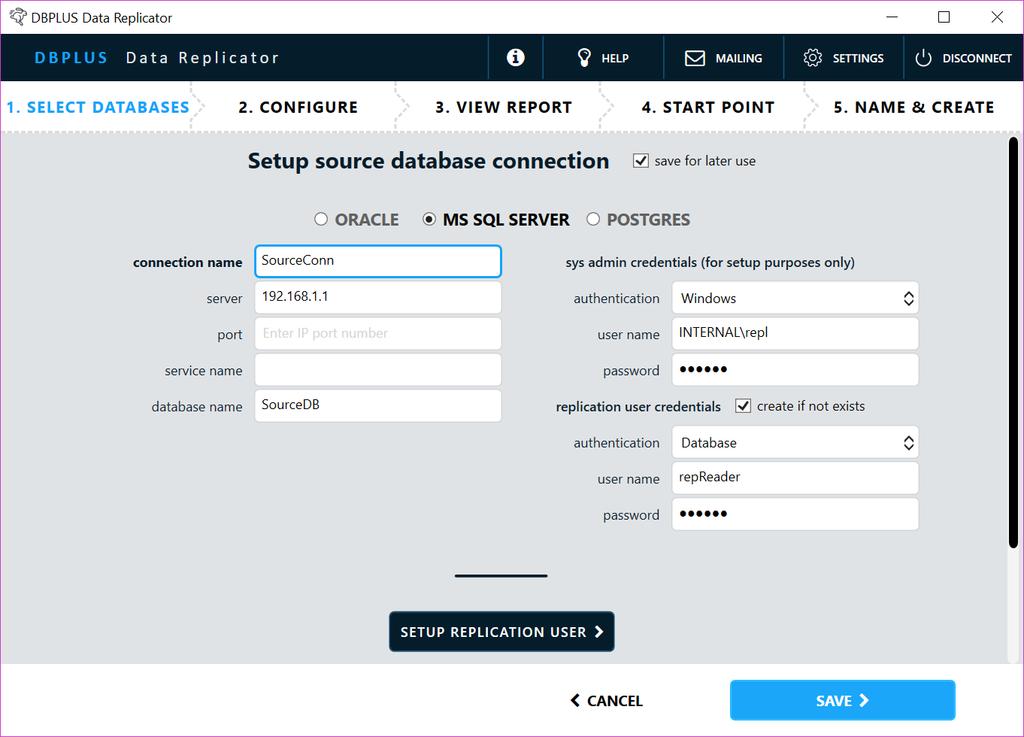The image size is (1024, 737).
Task: Click the Settings gear icon
Action: coord(812,57)
